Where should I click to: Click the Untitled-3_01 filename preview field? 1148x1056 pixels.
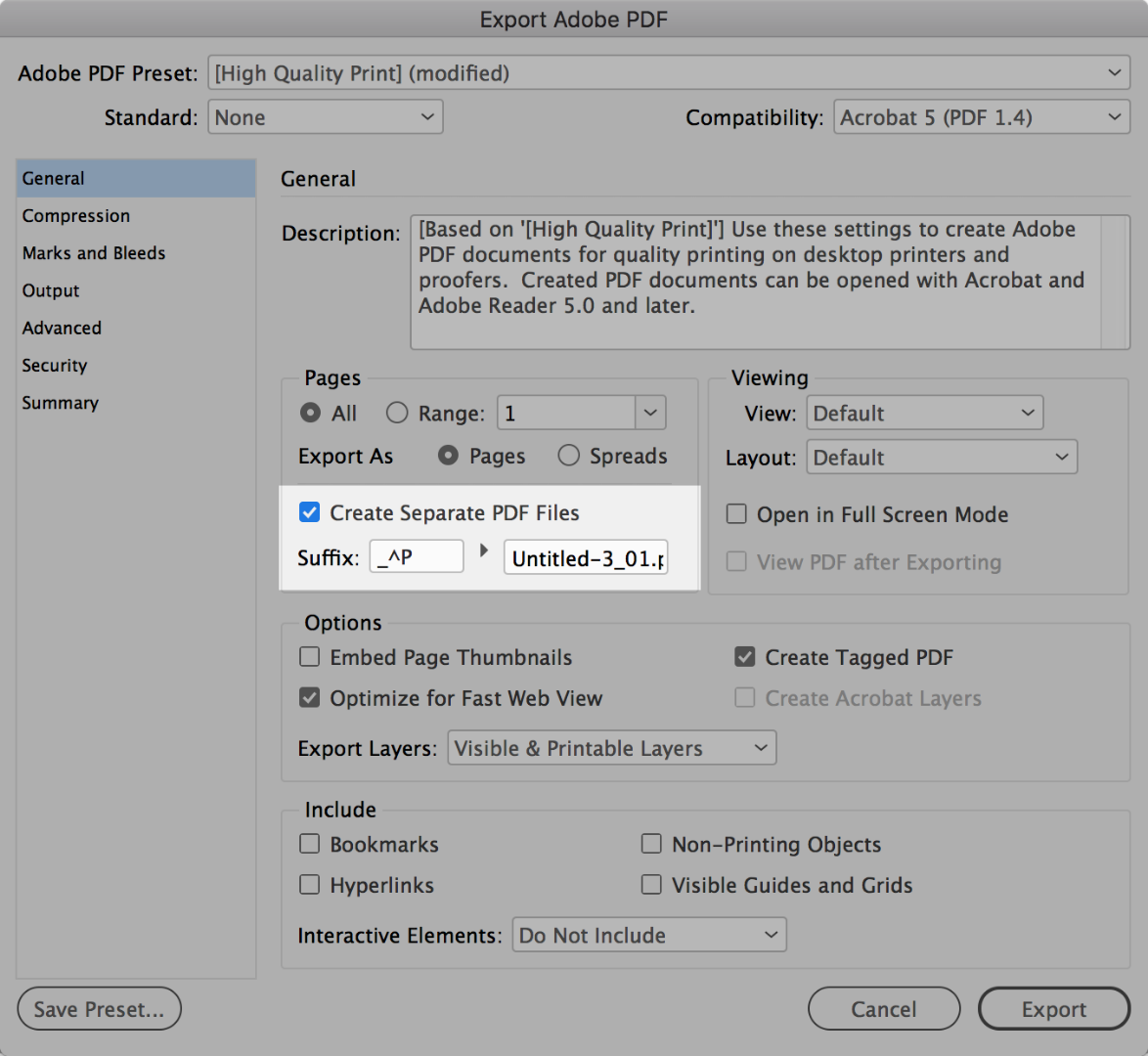[x=586, y=557]
